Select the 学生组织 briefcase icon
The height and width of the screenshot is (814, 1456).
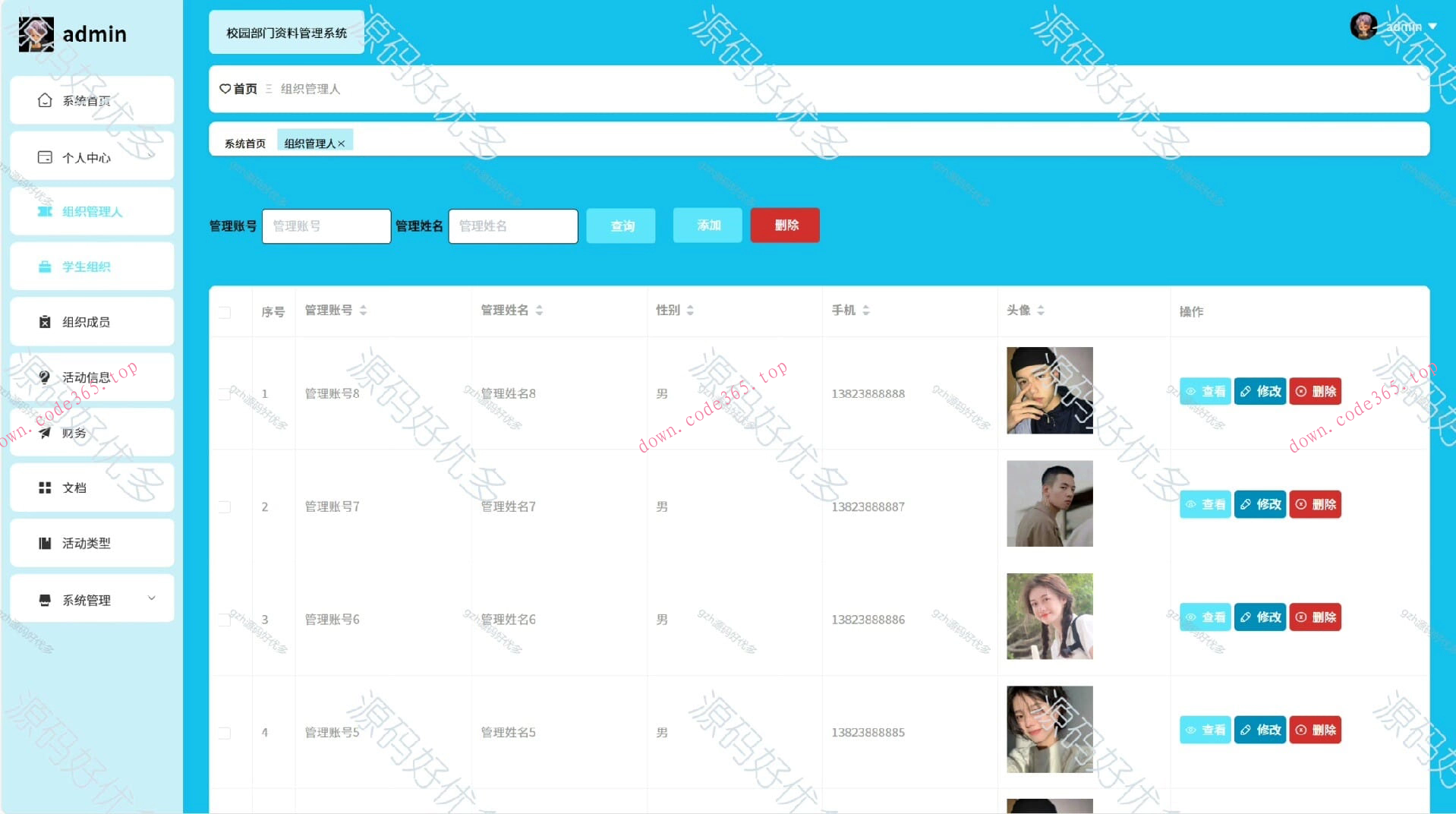point(44,267)
